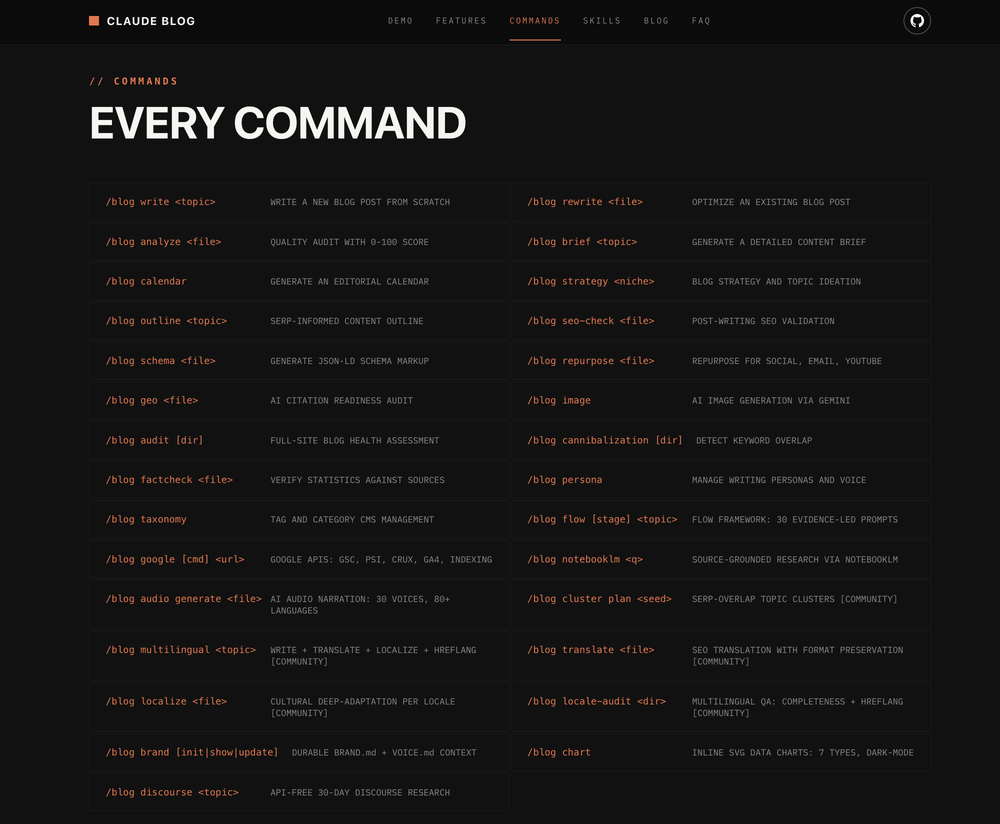Click the /blog cannibalization [dir] command
Screen dimensions: 1000x824
click(605, 440)
